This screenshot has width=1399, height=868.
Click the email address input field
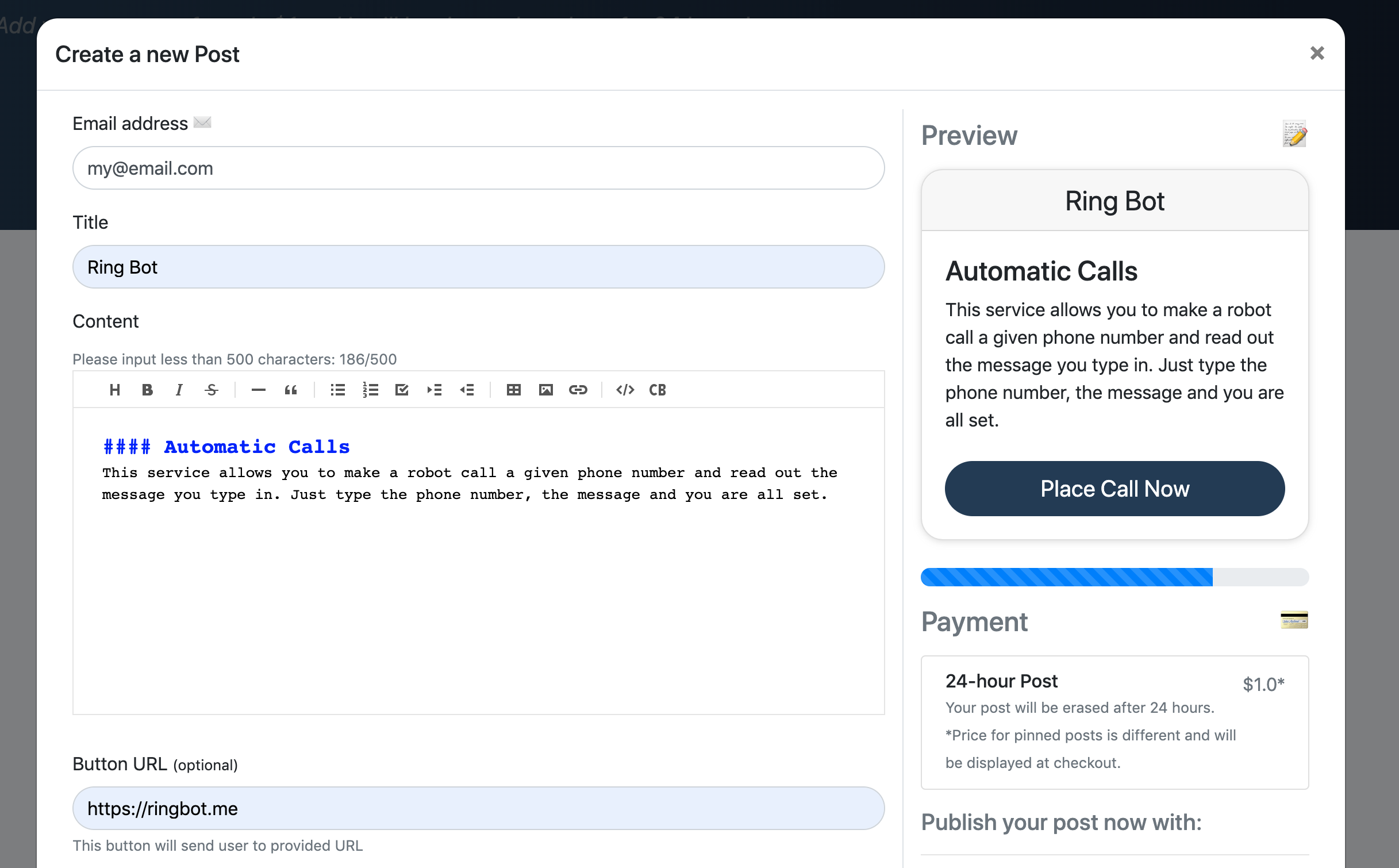pyautogui.click(x=478, y=168)
